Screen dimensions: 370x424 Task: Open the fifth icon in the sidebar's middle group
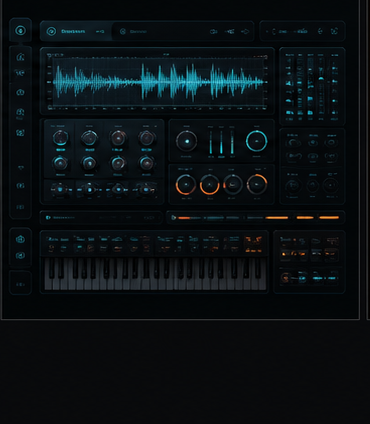pos(20,133)
